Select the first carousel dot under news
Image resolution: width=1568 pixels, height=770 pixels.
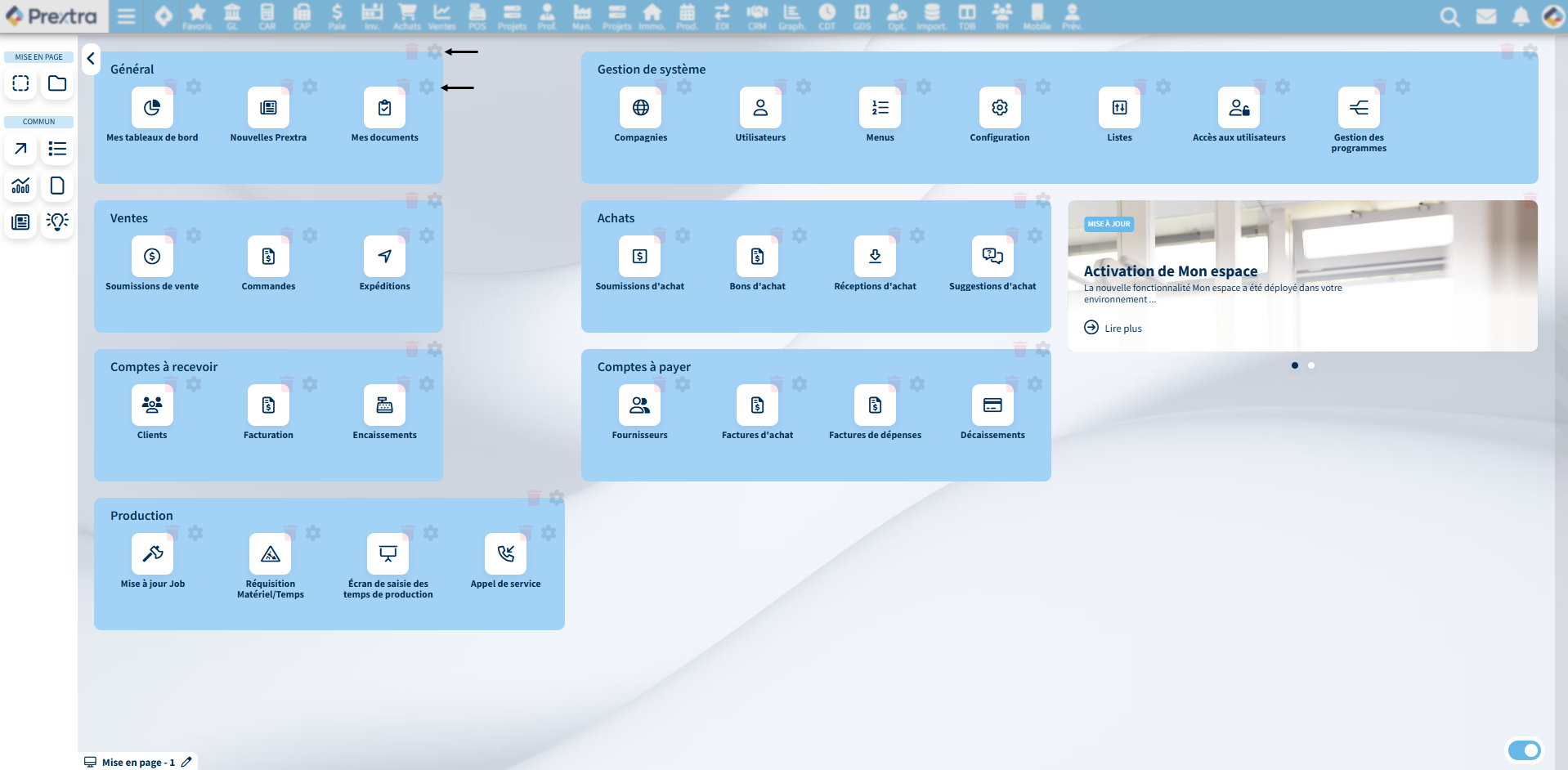[x=1295, y=365]
